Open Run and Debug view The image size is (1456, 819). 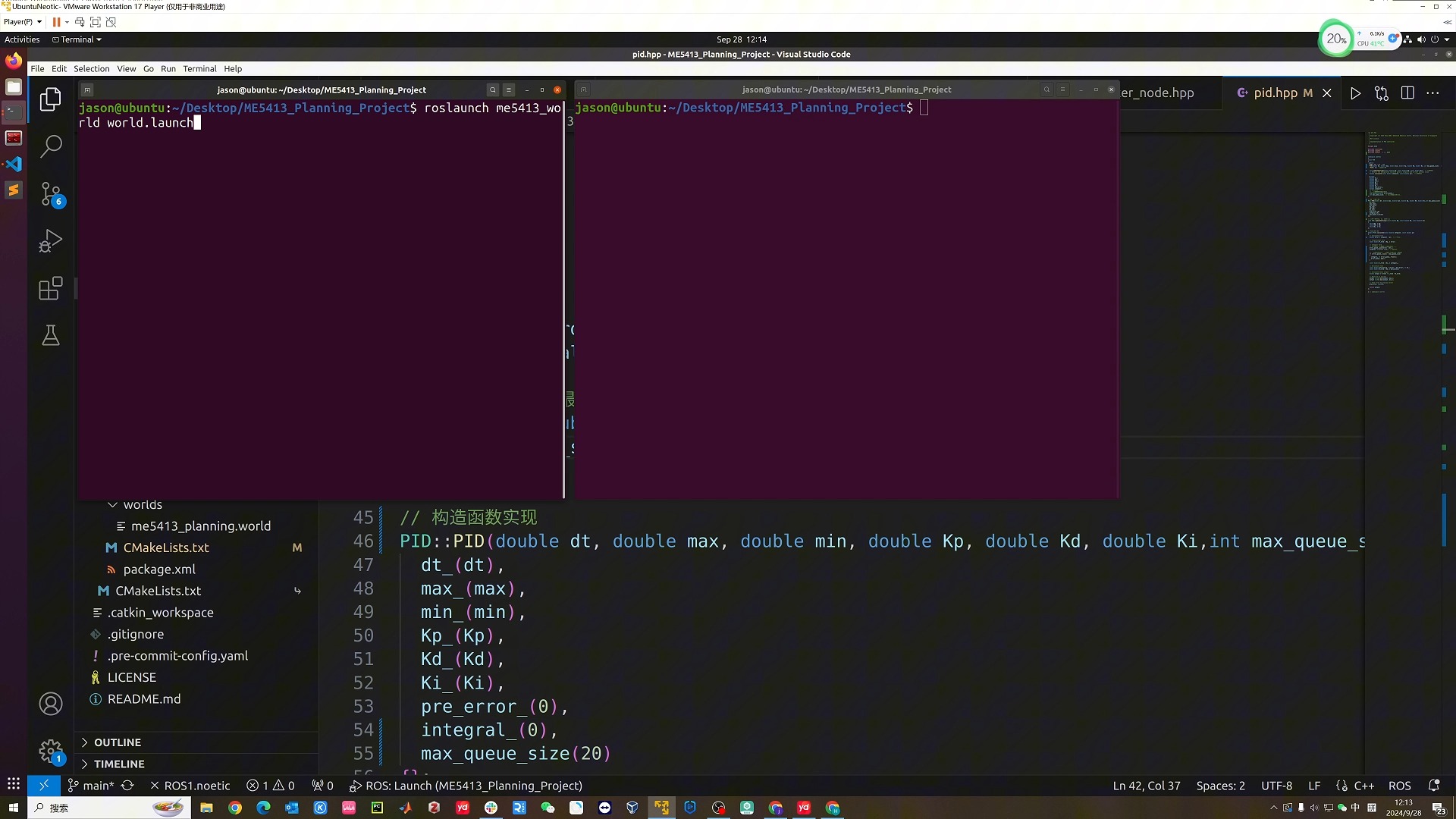[x=51, y=241]
